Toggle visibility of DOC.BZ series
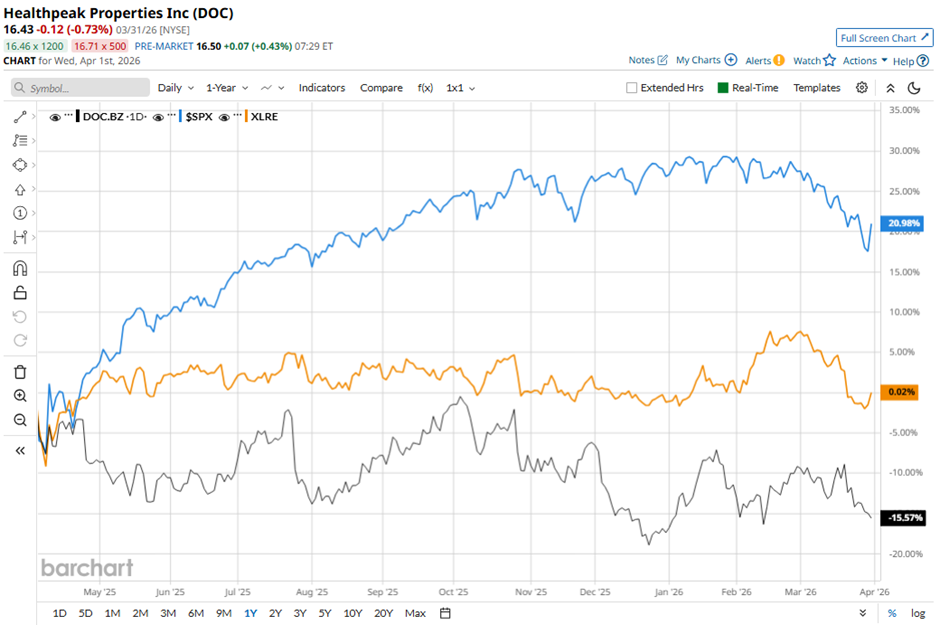 click(55, 117)
